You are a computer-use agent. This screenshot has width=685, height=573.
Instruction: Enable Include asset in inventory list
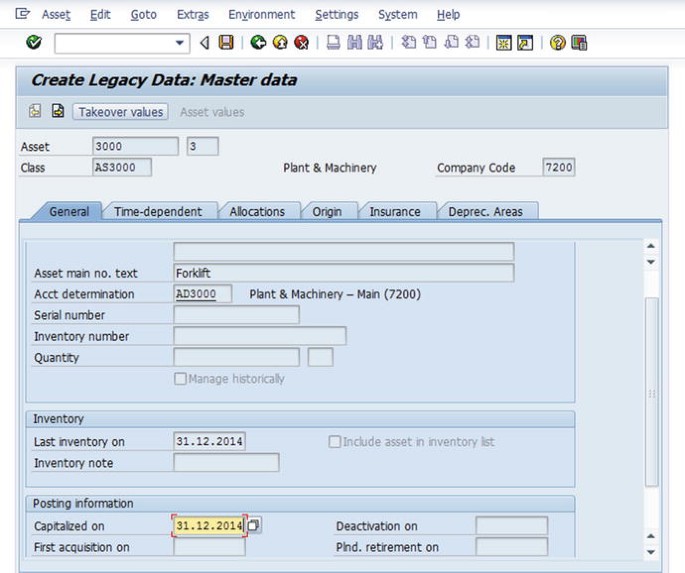[x=335, y=442]
